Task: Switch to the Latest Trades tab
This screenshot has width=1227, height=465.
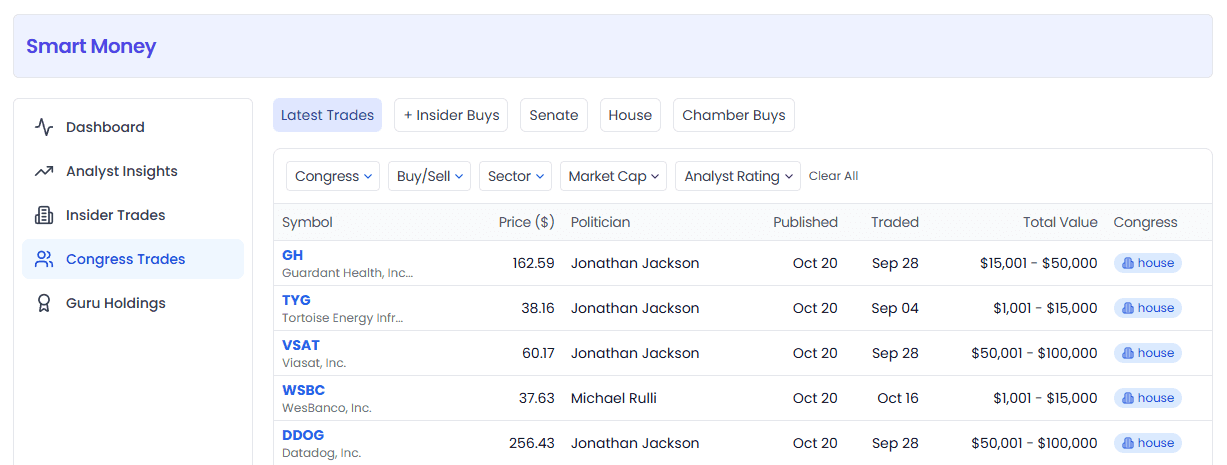Action: pos(328,115)
